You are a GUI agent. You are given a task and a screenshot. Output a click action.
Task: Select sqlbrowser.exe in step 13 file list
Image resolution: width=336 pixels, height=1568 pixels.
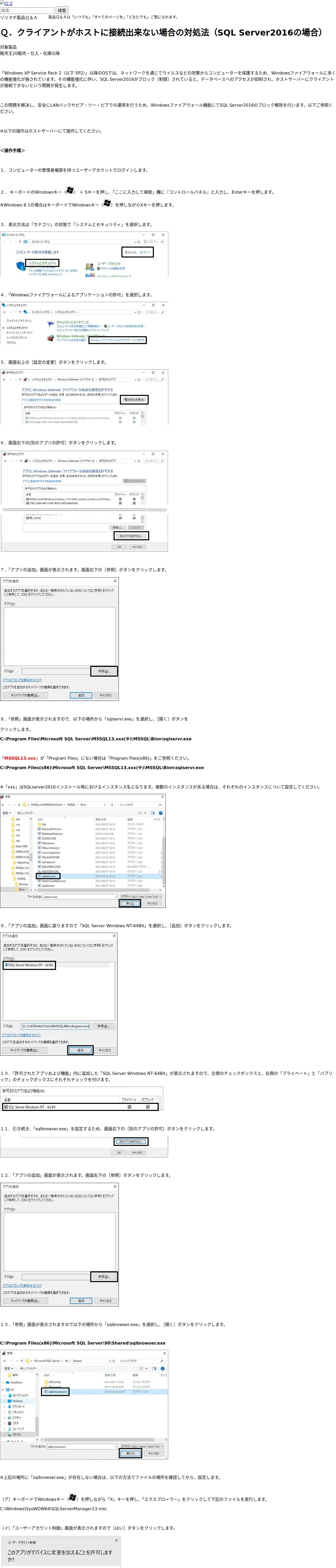pyautogui.click(x=55, y=1392)
